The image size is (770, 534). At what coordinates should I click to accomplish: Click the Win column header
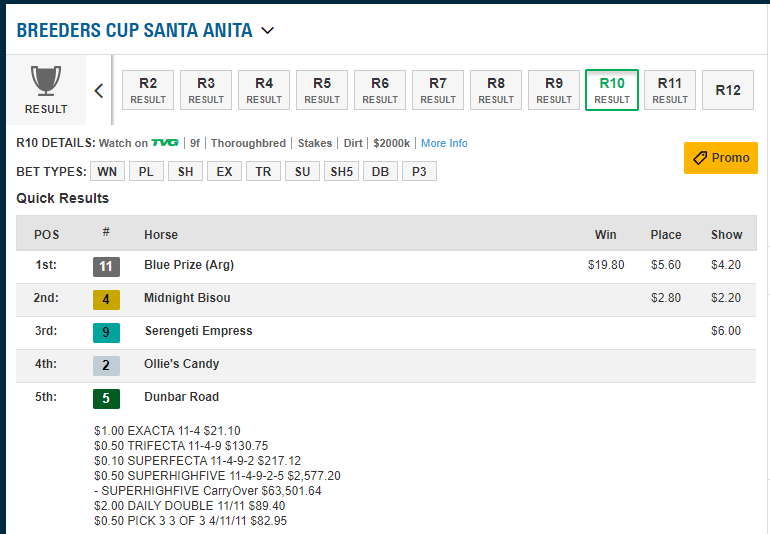click(605, 235)
